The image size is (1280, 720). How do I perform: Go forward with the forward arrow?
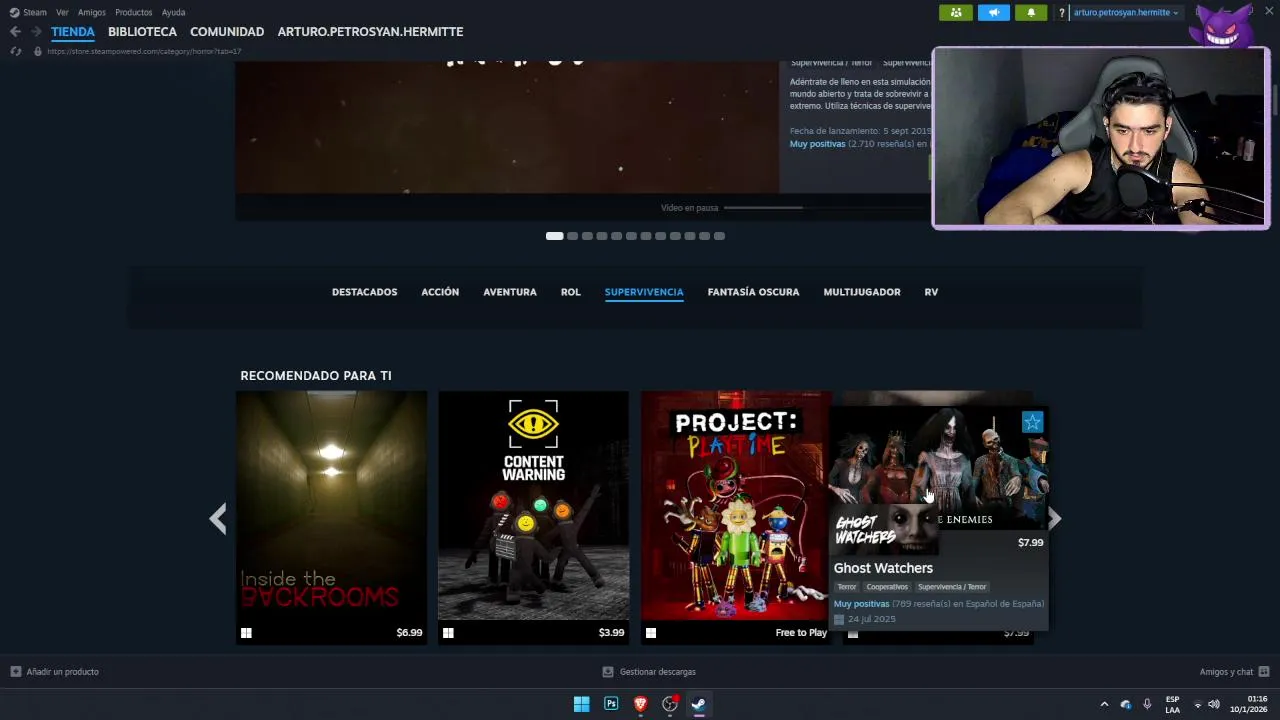click(x=36, y=32)
